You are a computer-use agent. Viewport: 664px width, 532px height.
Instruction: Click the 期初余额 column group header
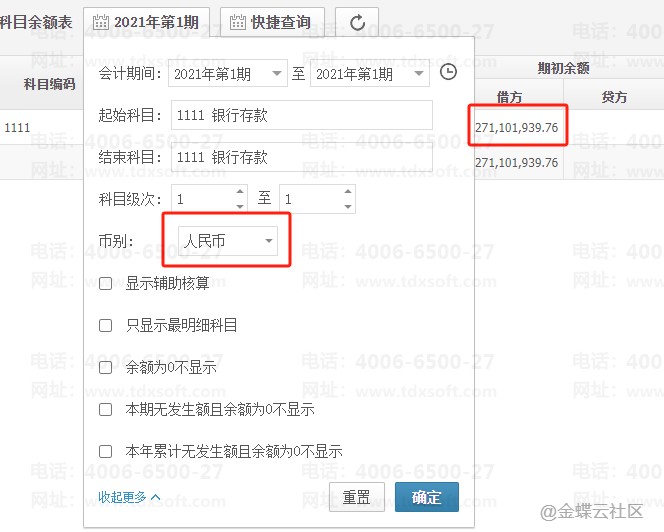tap(563, 68)
